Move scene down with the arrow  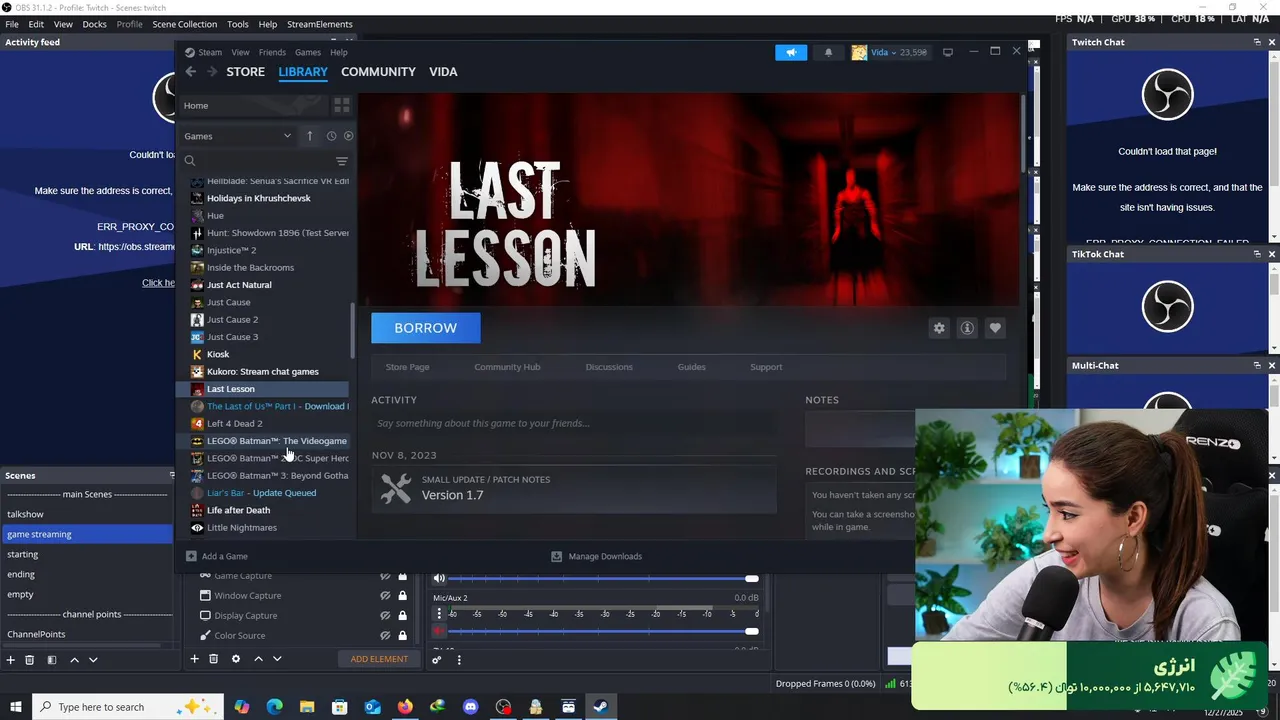[x=93, y=660]
